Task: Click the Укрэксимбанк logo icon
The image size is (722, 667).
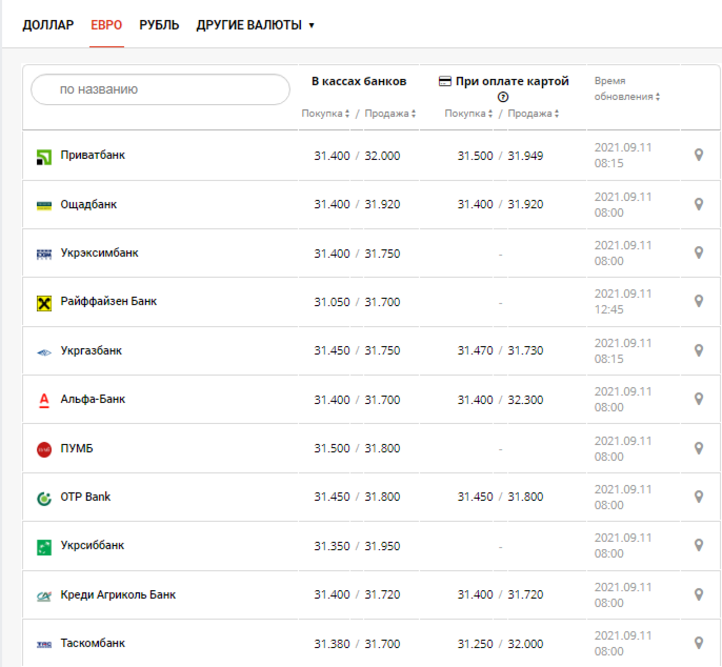Action: [44, 254]
